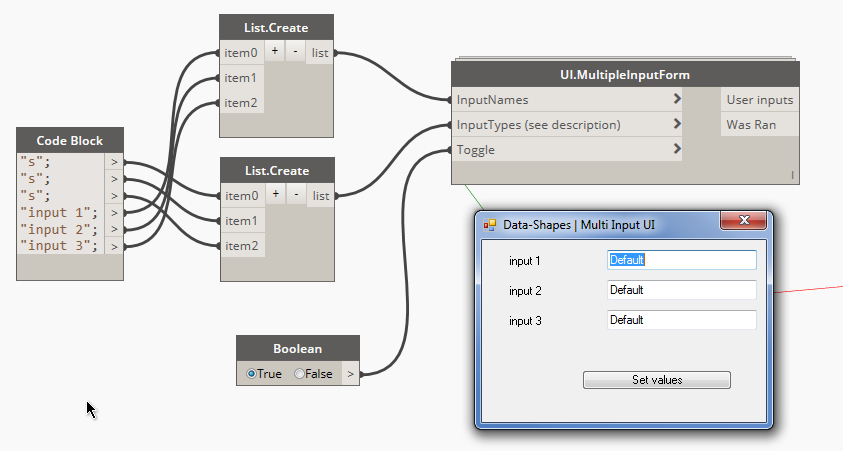This screenshot has width=843, height=451.
Task: Click item2 input port of upper List.Create
Action: [241, 102]
